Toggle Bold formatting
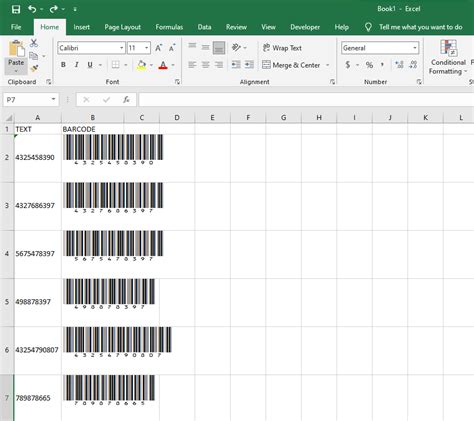The width and height of the screenshot is (474, 421). [63, 65]
